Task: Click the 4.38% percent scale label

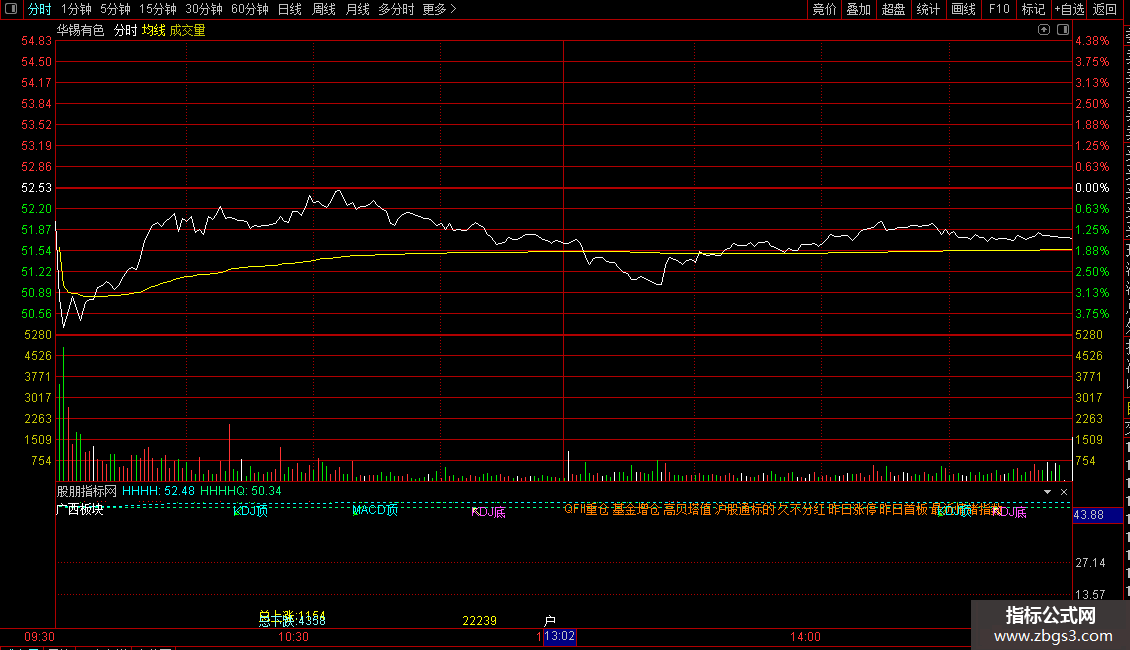Action: click(x=1093, y=41)
